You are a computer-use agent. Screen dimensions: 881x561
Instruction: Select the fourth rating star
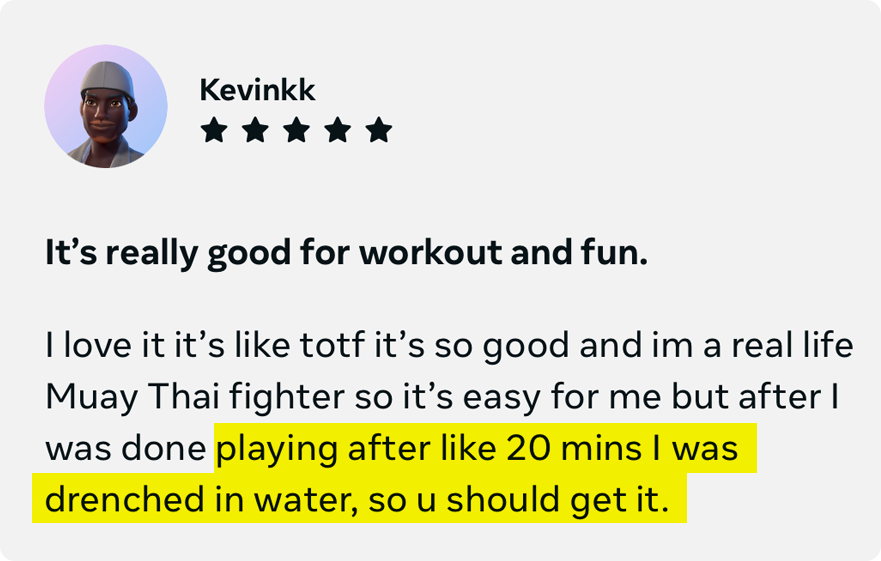coord(338,130)
